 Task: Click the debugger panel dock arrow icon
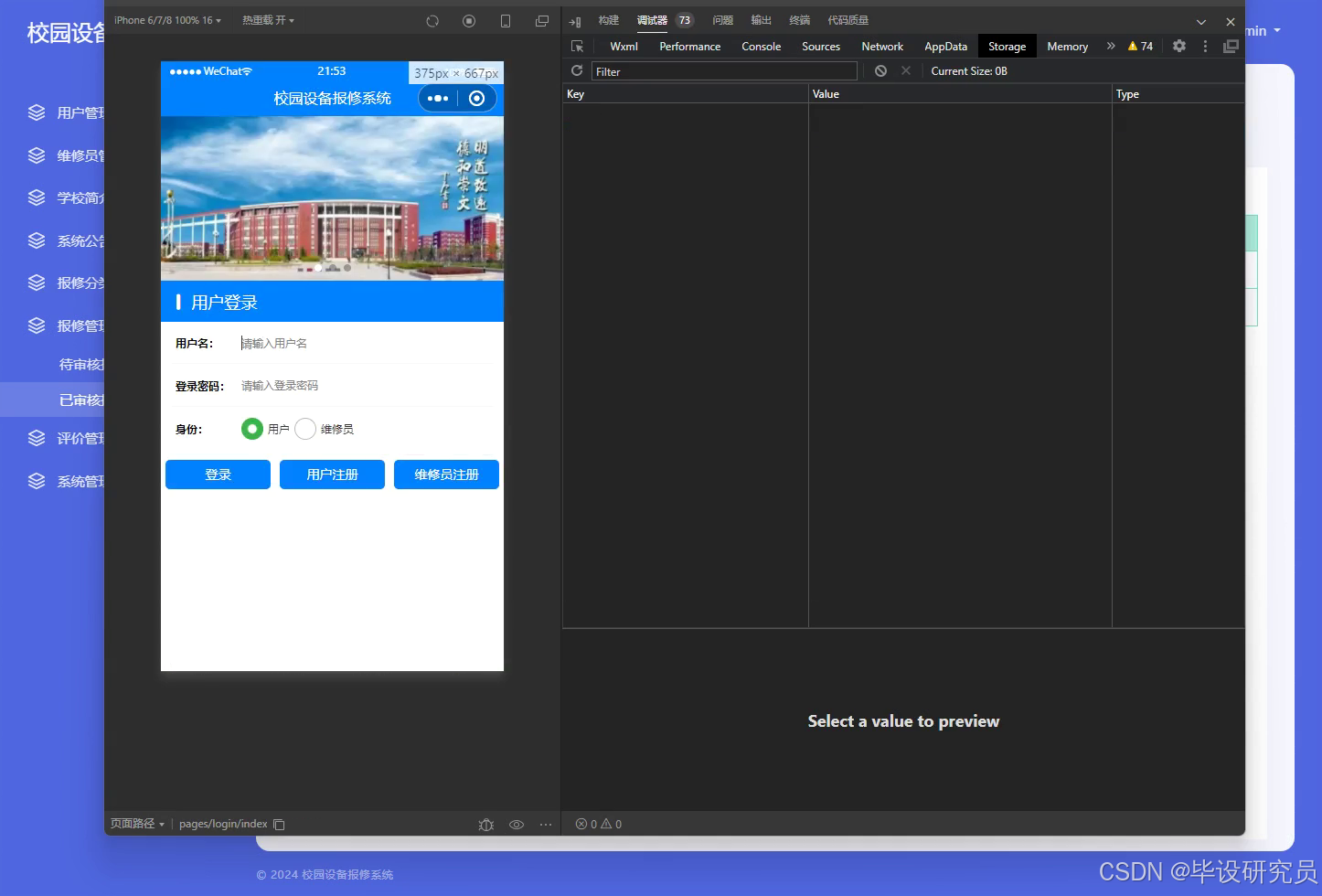[575, 21]
